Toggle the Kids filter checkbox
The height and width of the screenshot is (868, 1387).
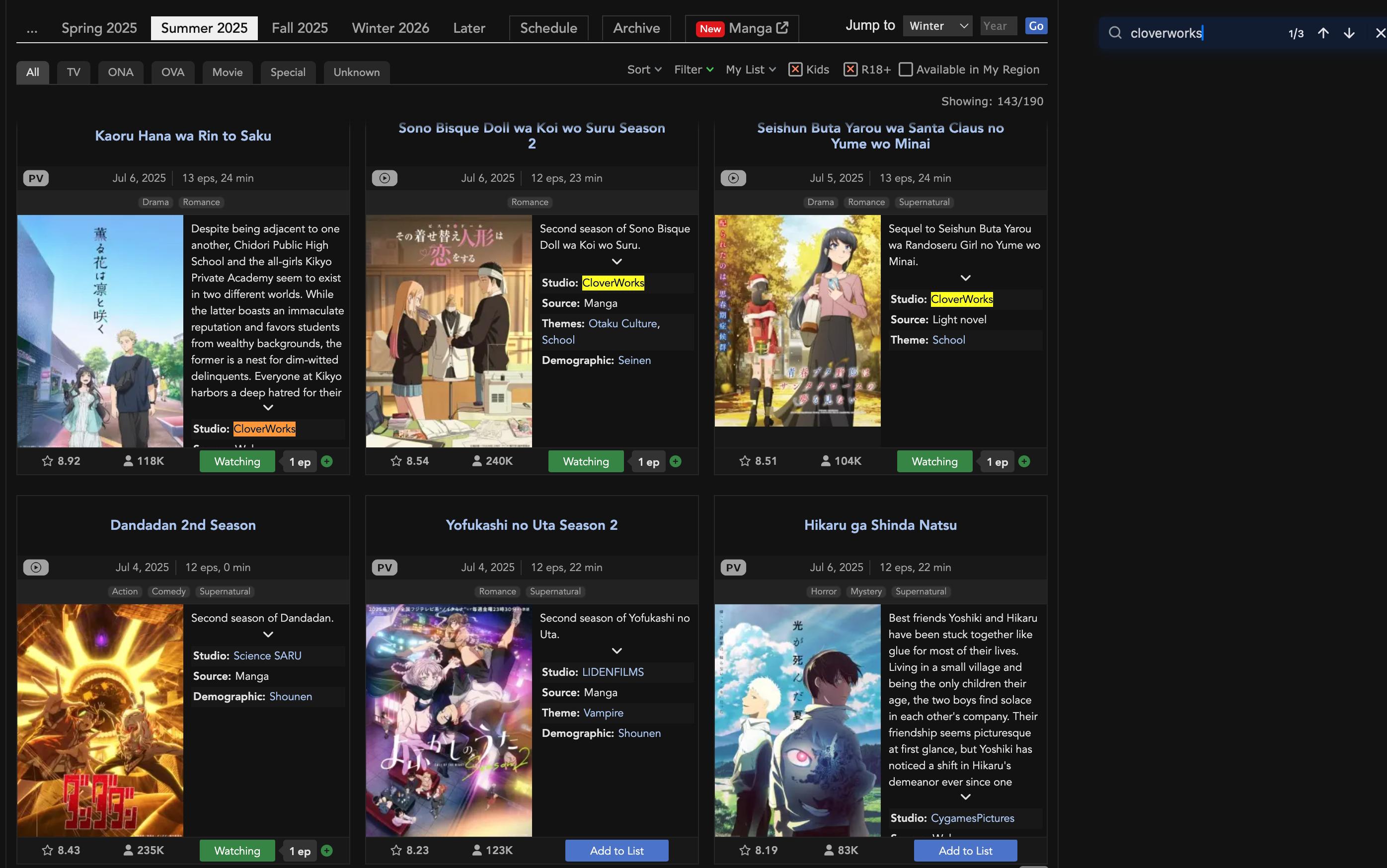click(x=795, y=70)
